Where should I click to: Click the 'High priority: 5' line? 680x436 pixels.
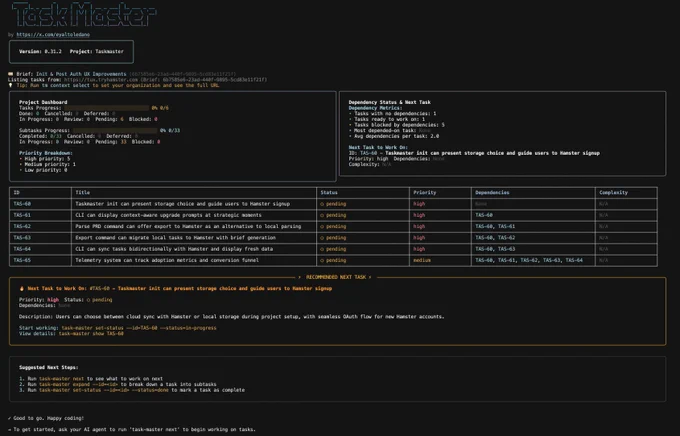(x=45, y=159)
